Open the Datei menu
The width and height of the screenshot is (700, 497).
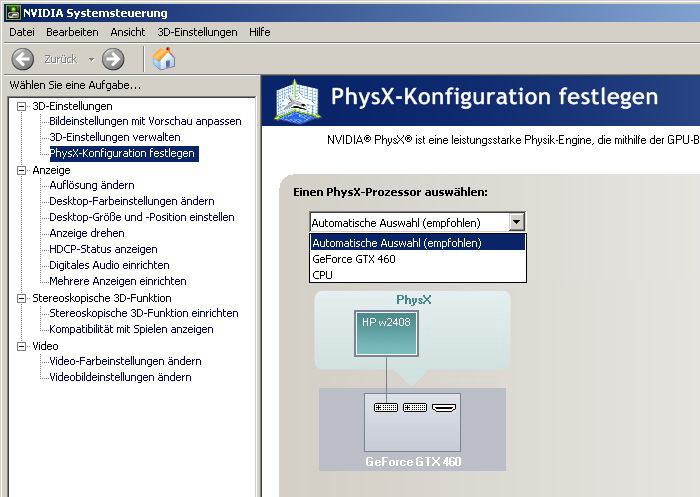(22, 32)
